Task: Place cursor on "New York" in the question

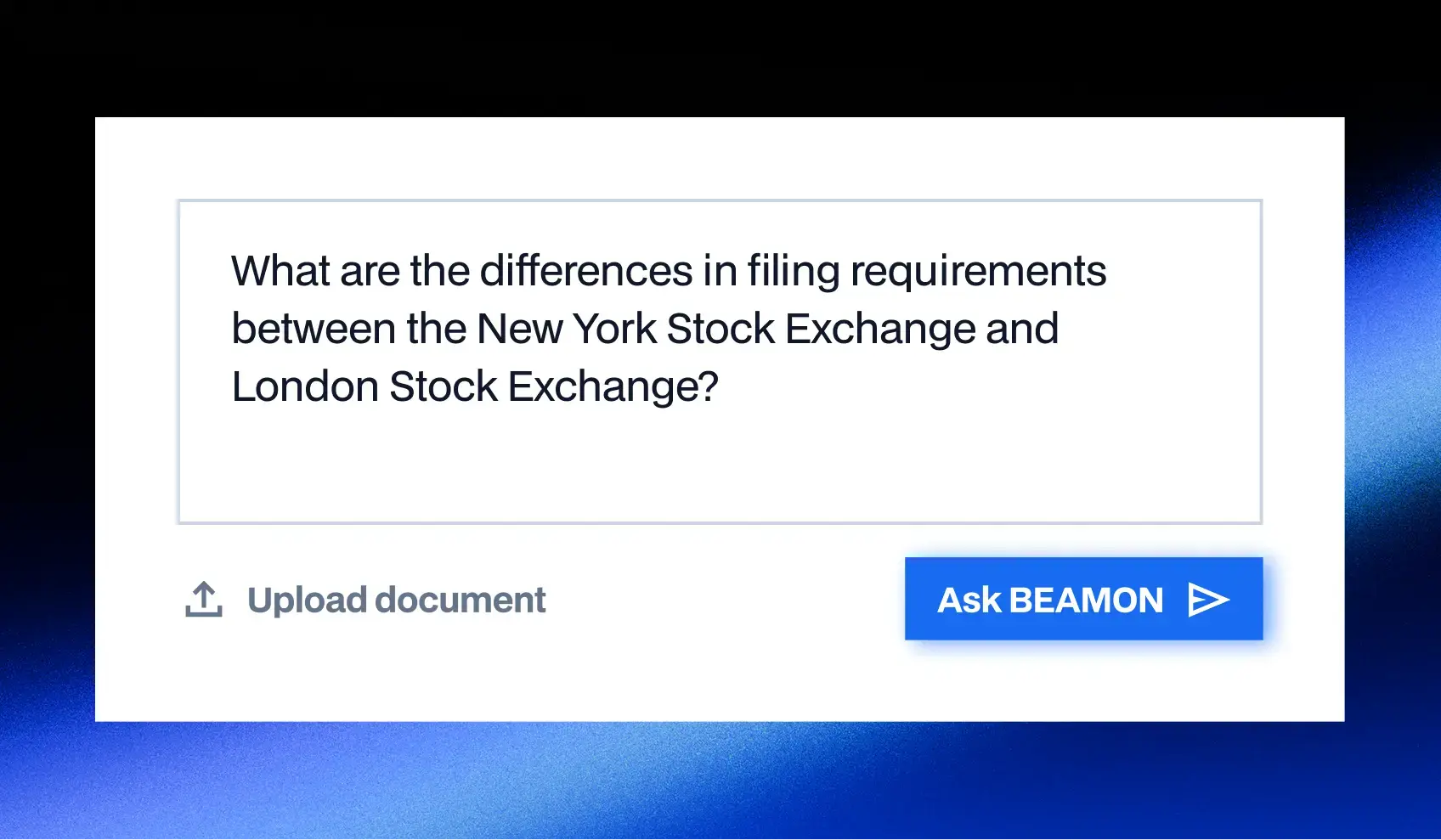Action: point(567,329)
